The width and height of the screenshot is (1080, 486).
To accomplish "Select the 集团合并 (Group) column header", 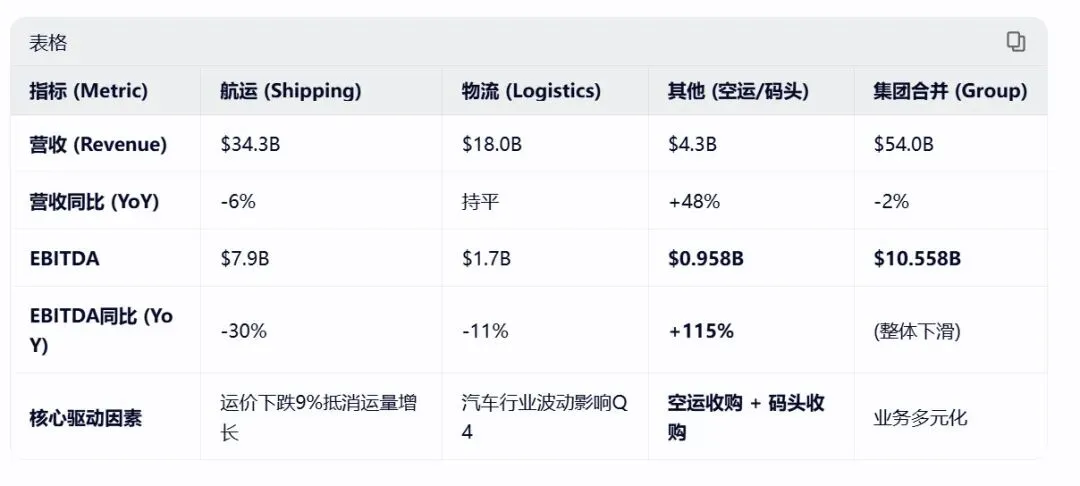I will 950,91.
